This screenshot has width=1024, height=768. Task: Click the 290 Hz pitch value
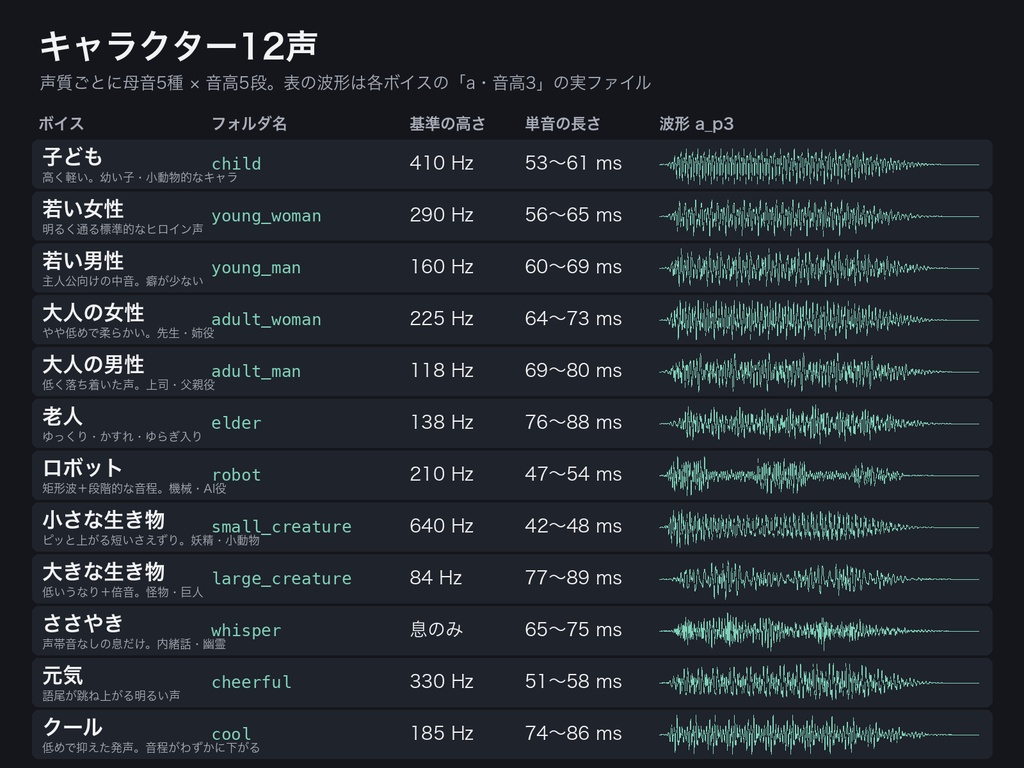click(441, 215)
